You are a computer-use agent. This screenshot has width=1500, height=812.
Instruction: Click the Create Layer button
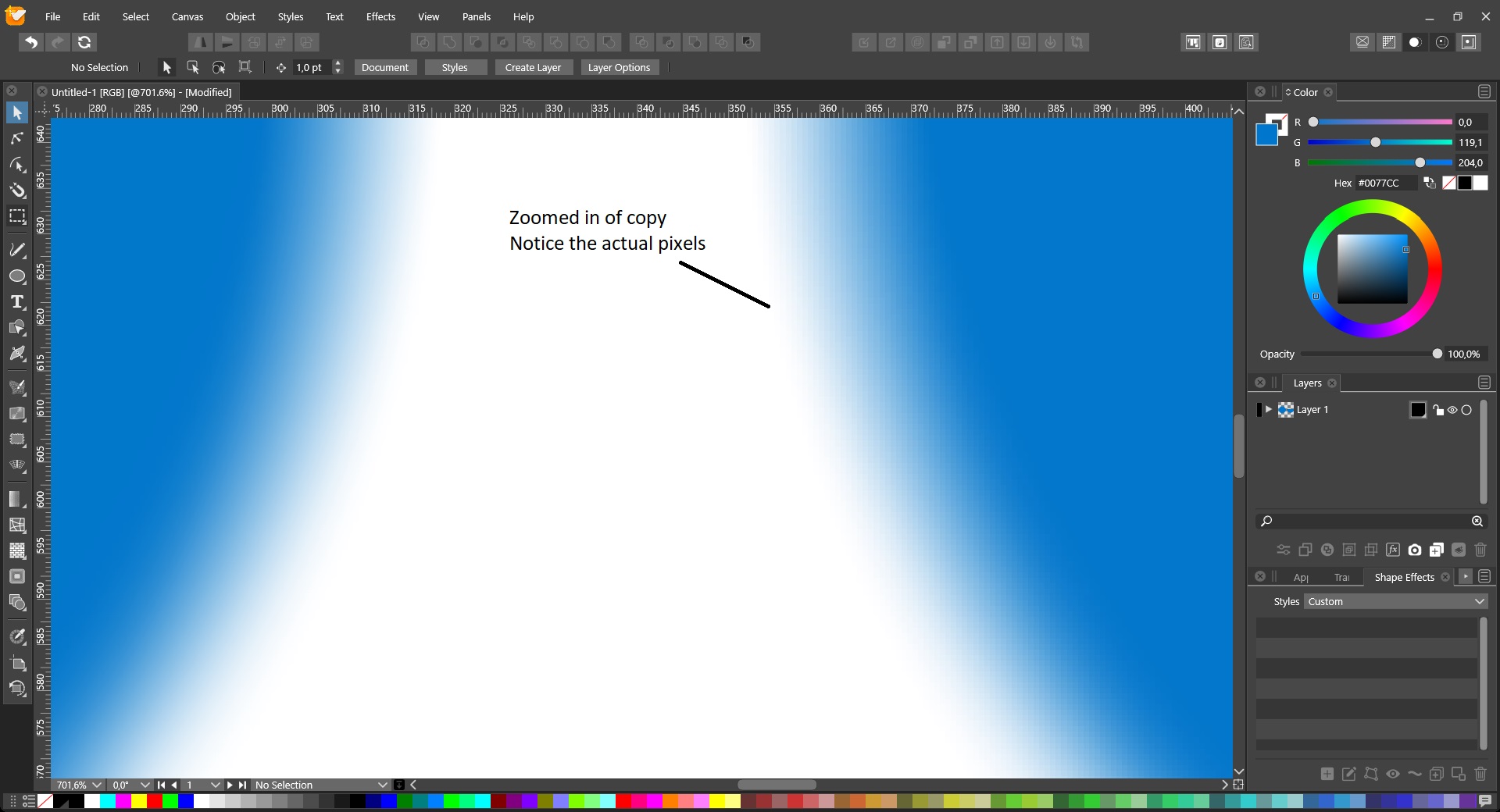pyautogui.click(x=533, y=67)
